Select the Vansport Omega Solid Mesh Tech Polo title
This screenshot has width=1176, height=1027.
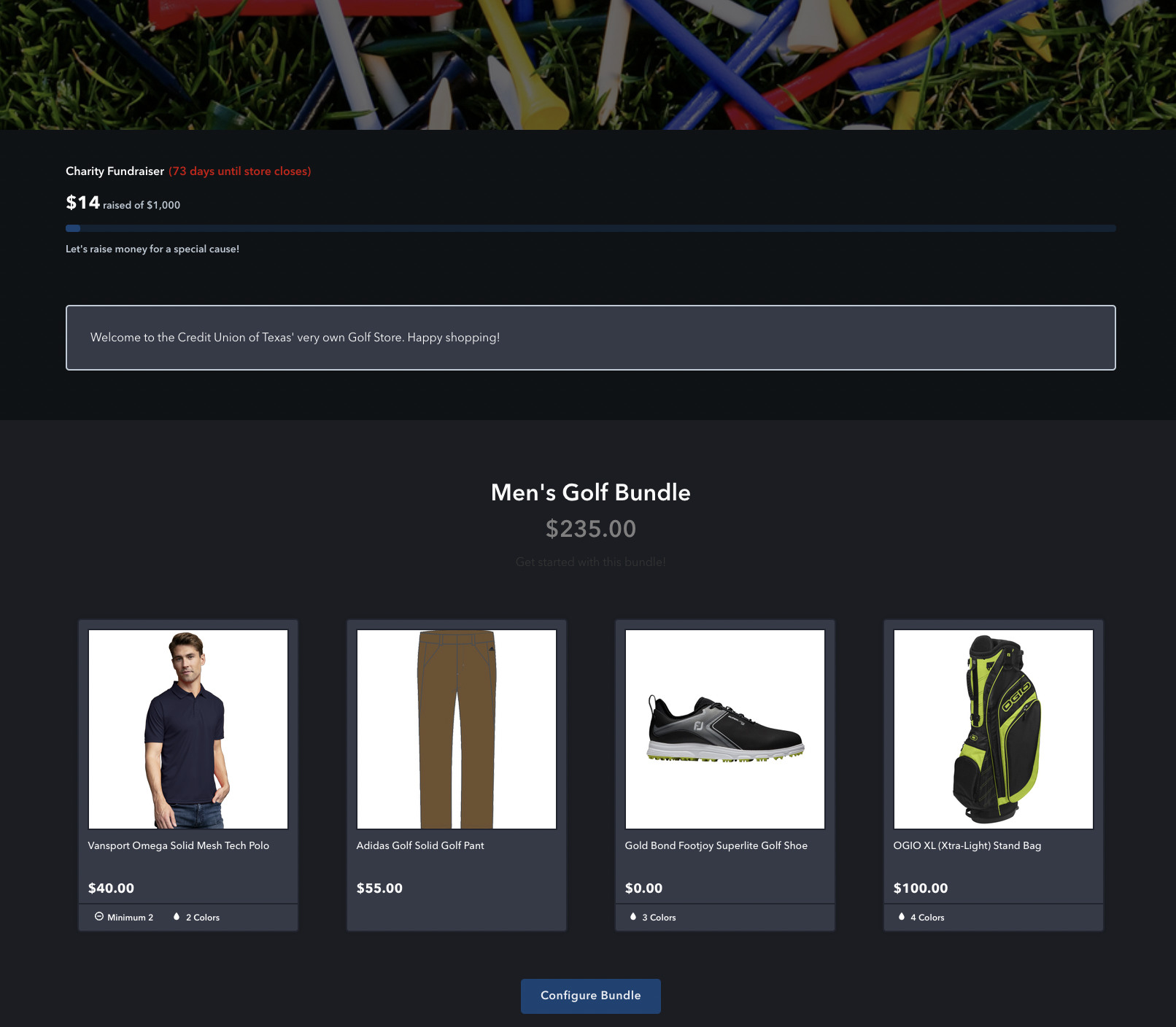pyautogui.click(x=179, y=845)
